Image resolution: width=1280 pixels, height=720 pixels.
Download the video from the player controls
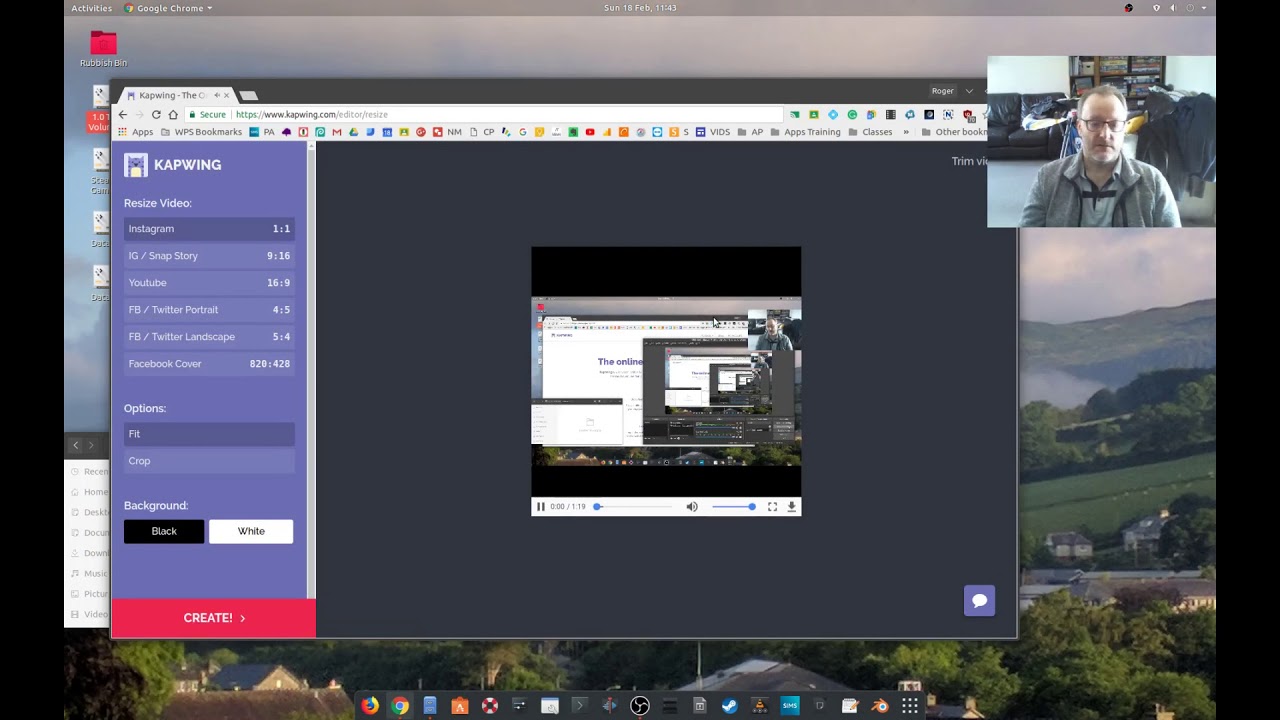792,507
